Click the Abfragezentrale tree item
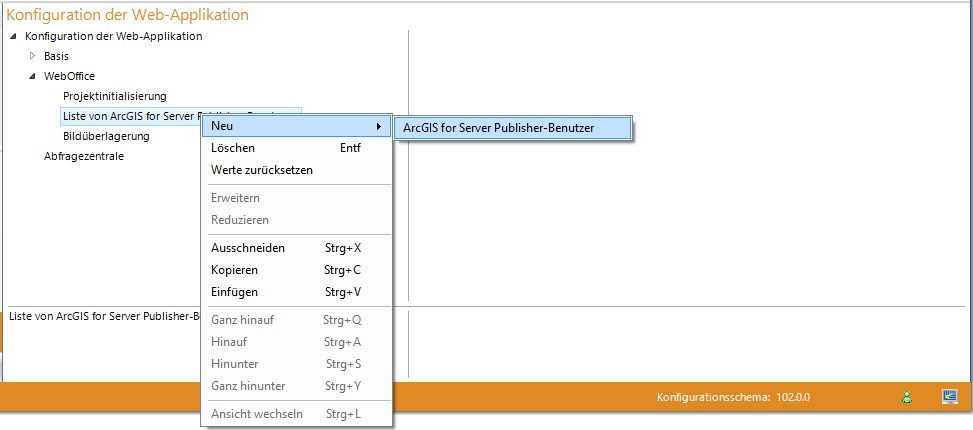973x430 pixels. click(84, 156)
